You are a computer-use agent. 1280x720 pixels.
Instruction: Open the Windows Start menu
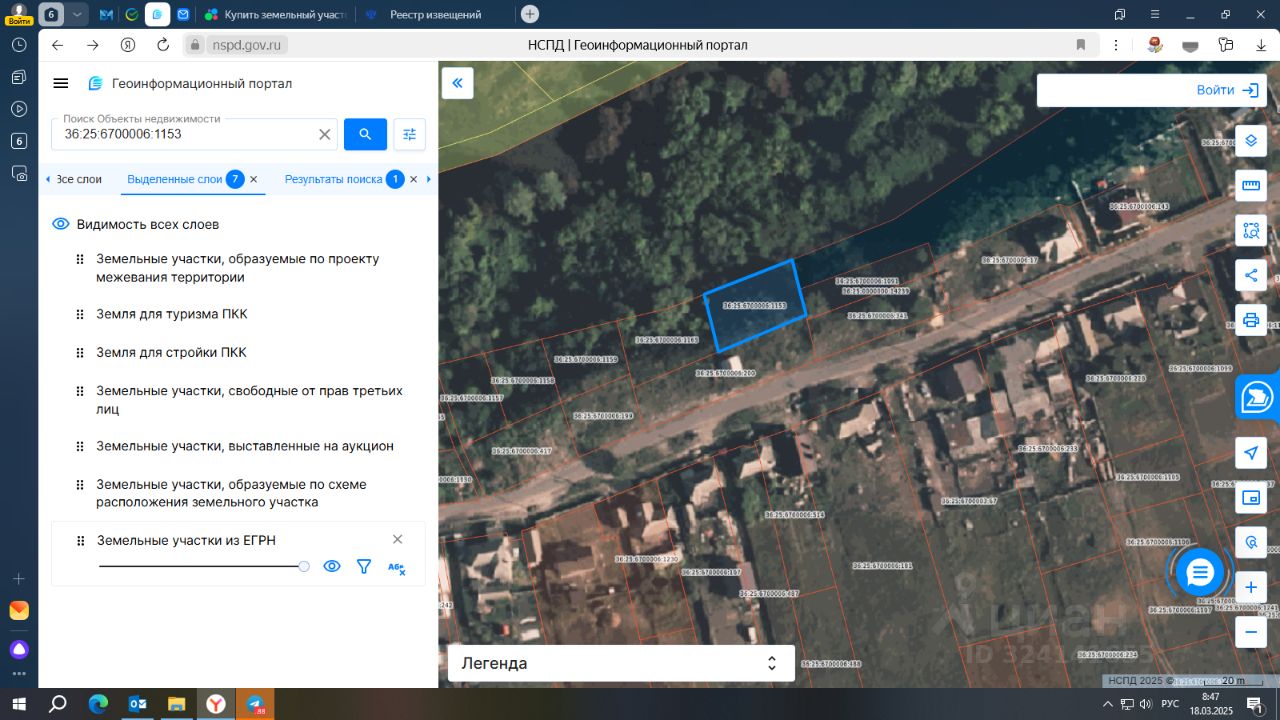tap(18, 704)
